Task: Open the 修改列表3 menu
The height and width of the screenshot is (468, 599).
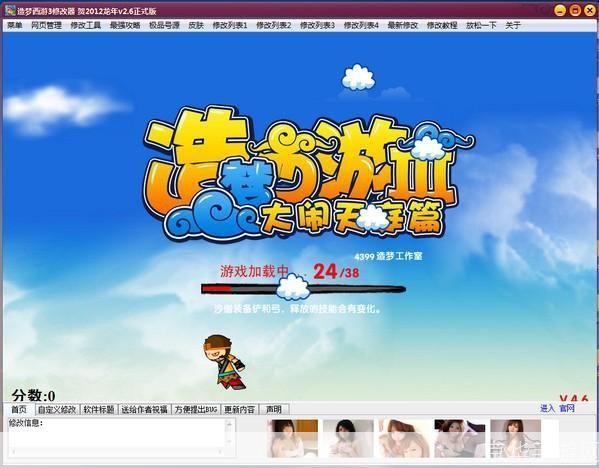Action: 317,26
